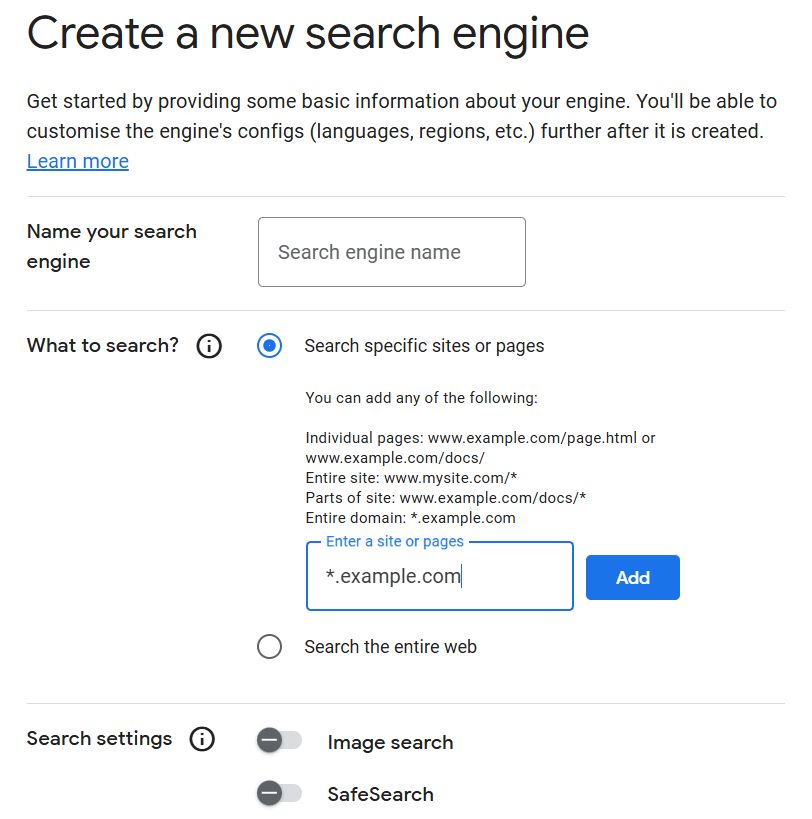
Task: Click the Create a new search engine heading
Action: coord(307,33)
